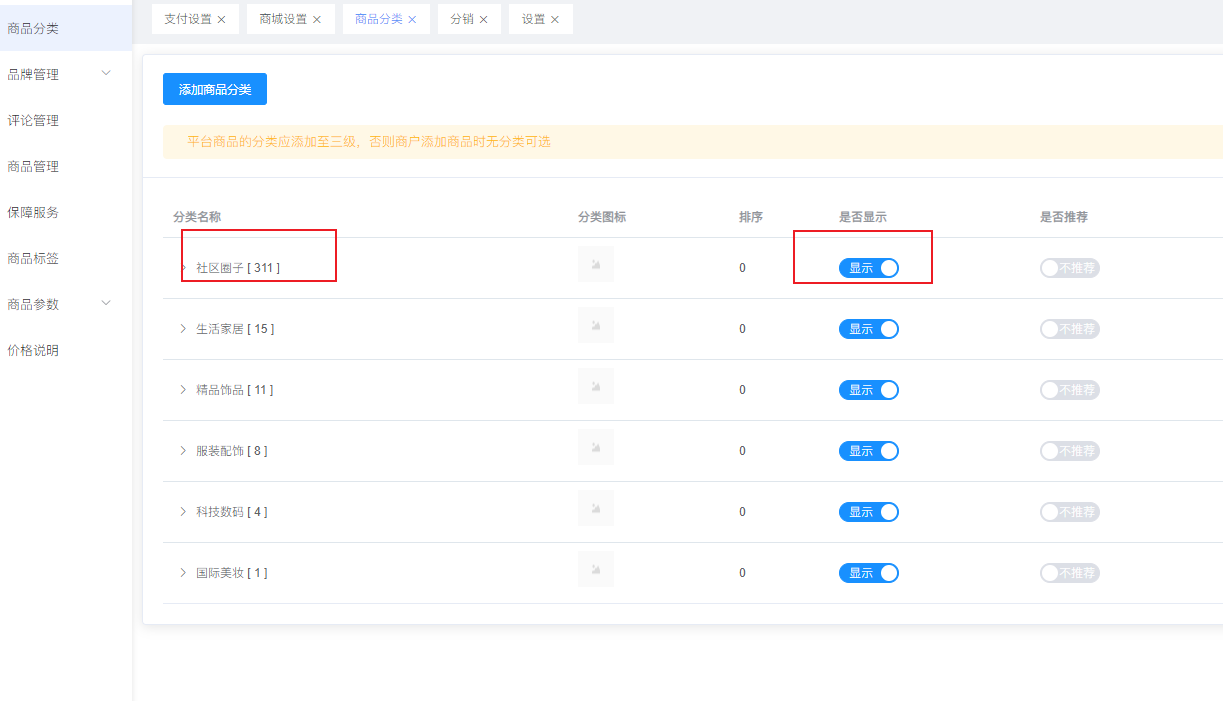Enable 推荐 switch for 生活家居
Image resolution: width=1223 pixels, height=701 pixels.
(1070, 329)
